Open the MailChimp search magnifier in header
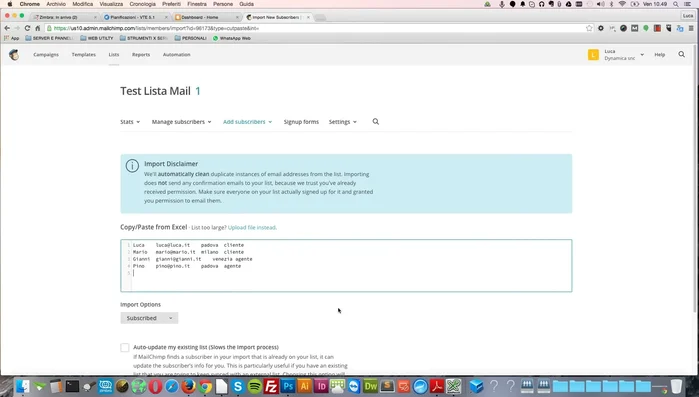This screenshot has height=397, width=699. 682,54
